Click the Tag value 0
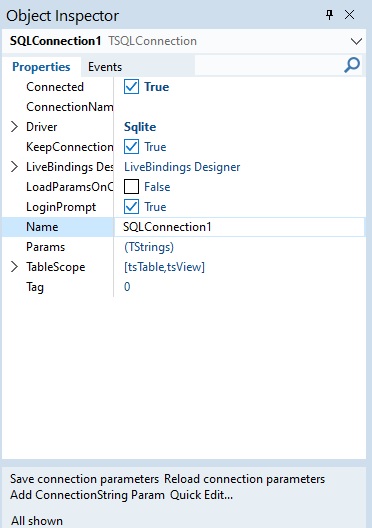The image size is (372, 528). 127,287
